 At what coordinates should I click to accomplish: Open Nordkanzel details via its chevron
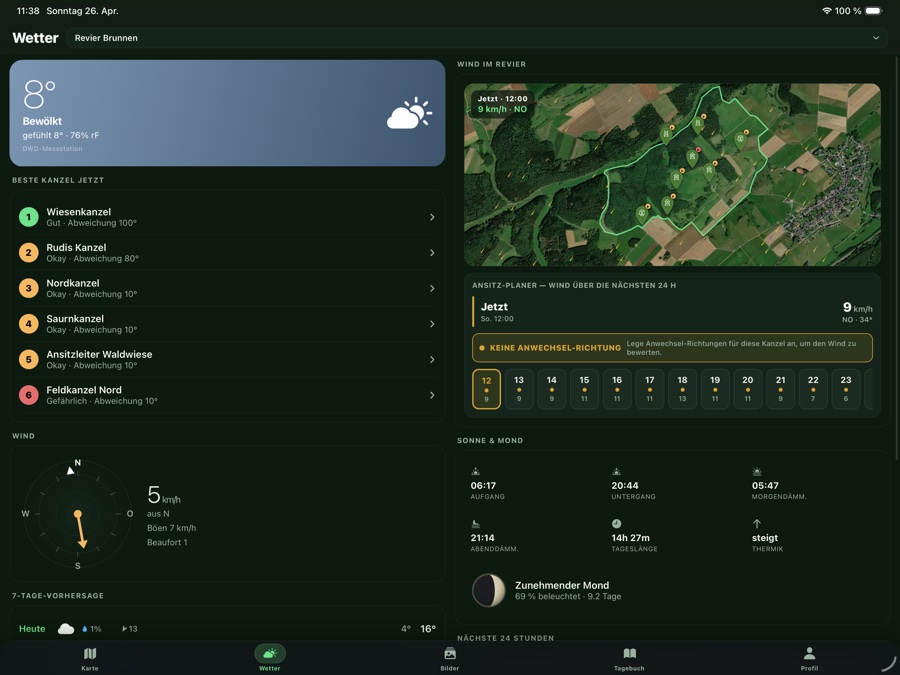(x=432, y=288)
